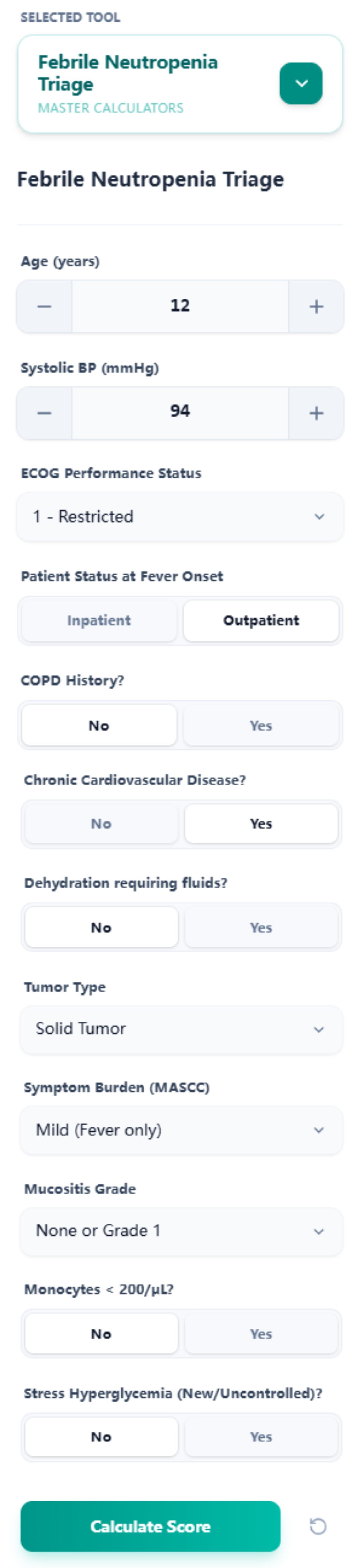Screen dimensions: 363x1568
Task: Click the Age value field
Action: [181, 307]
